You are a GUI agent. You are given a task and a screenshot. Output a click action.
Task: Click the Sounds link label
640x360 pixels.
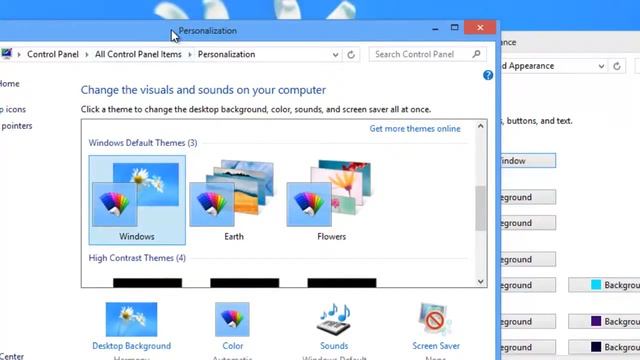click(334, 346)
